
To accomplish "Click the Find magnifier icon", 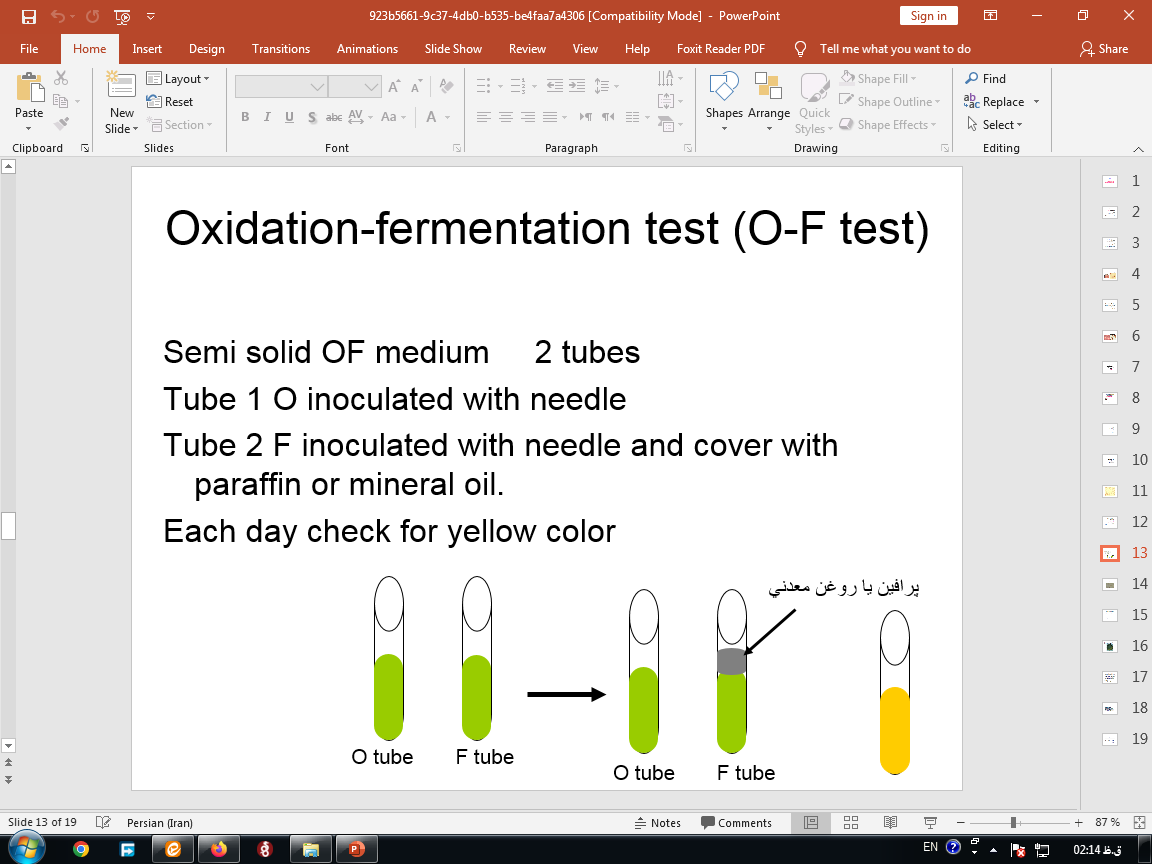I will [x=971, y=78].
